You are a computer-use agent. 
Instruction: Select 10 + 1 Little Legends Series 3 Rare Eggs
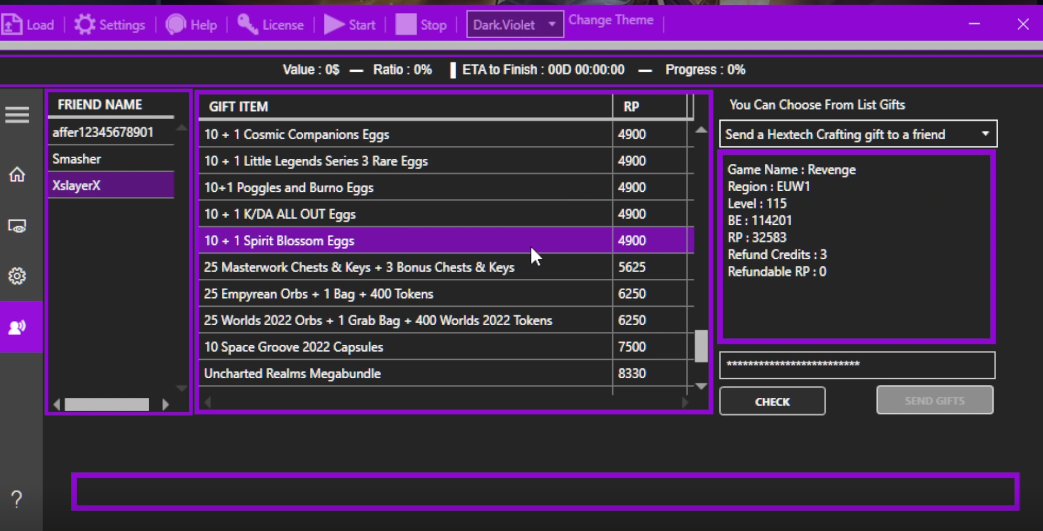tap(446, 161)
